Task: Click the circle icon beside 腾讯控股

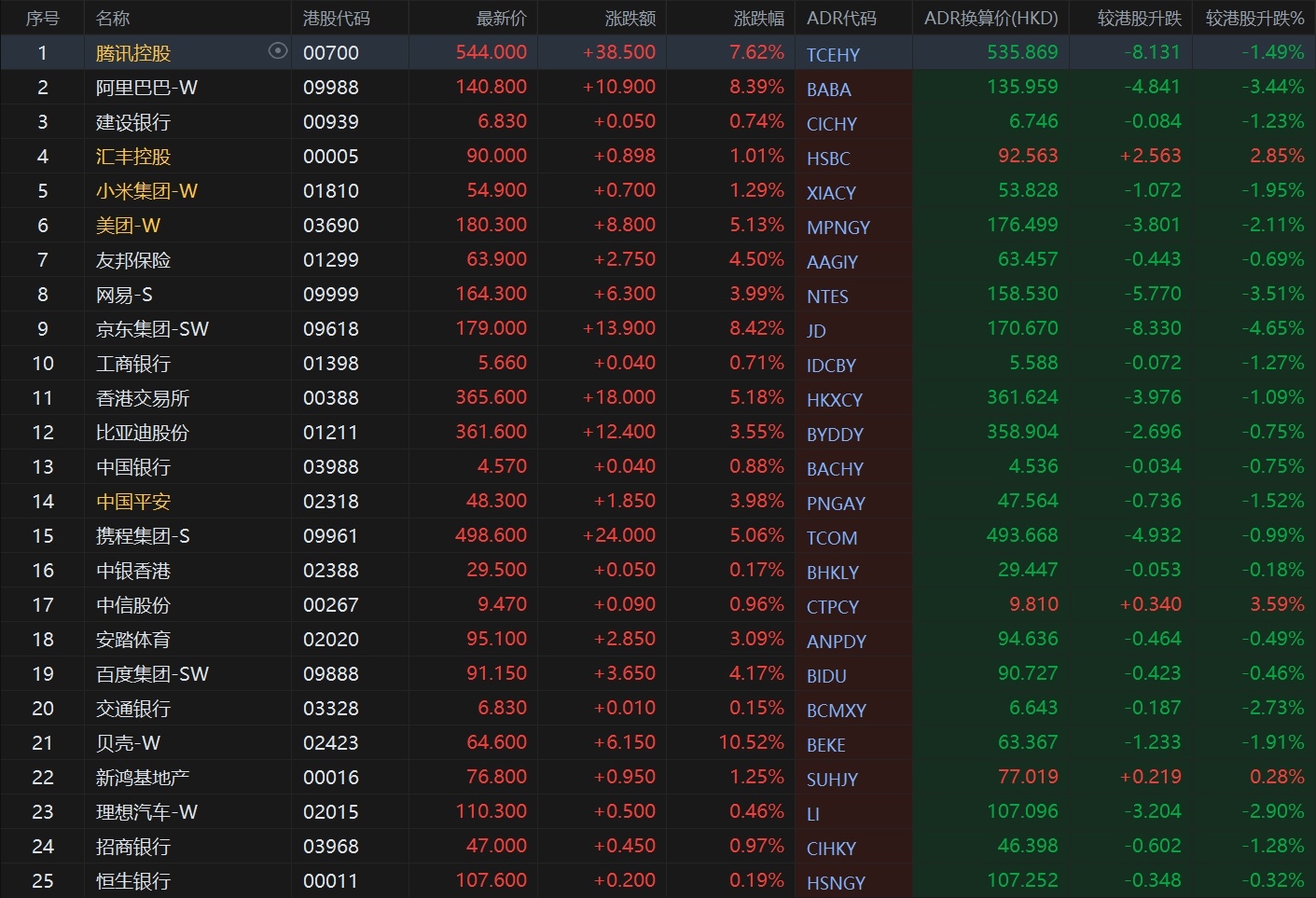Action: coord(277,51)
